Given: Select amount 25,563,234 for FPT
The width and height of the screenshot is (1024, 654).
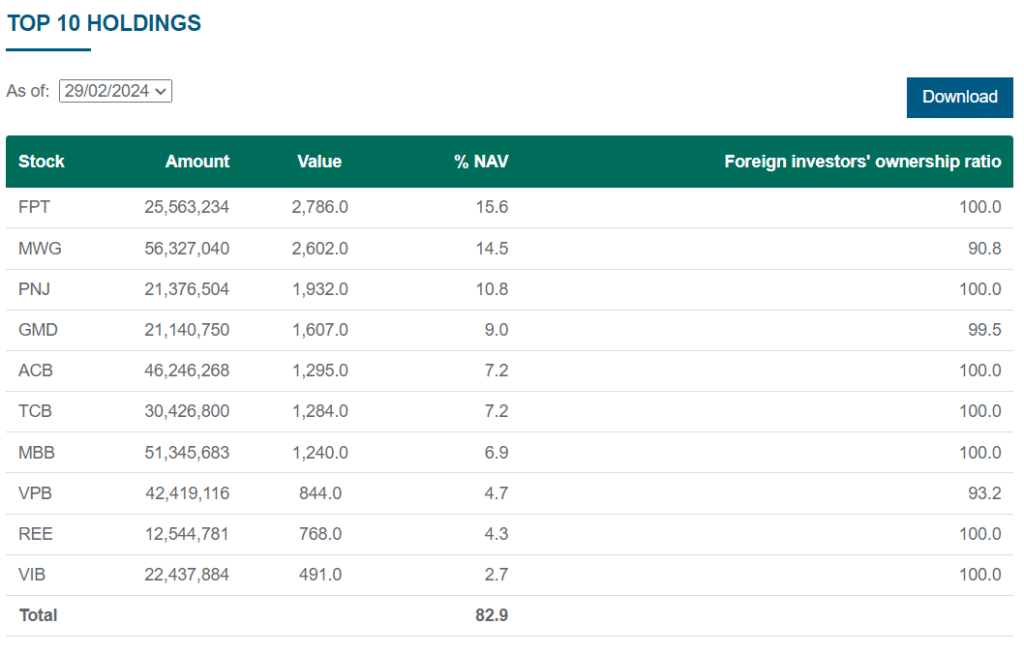Looking at the screenshot, I should click(187, 207).
